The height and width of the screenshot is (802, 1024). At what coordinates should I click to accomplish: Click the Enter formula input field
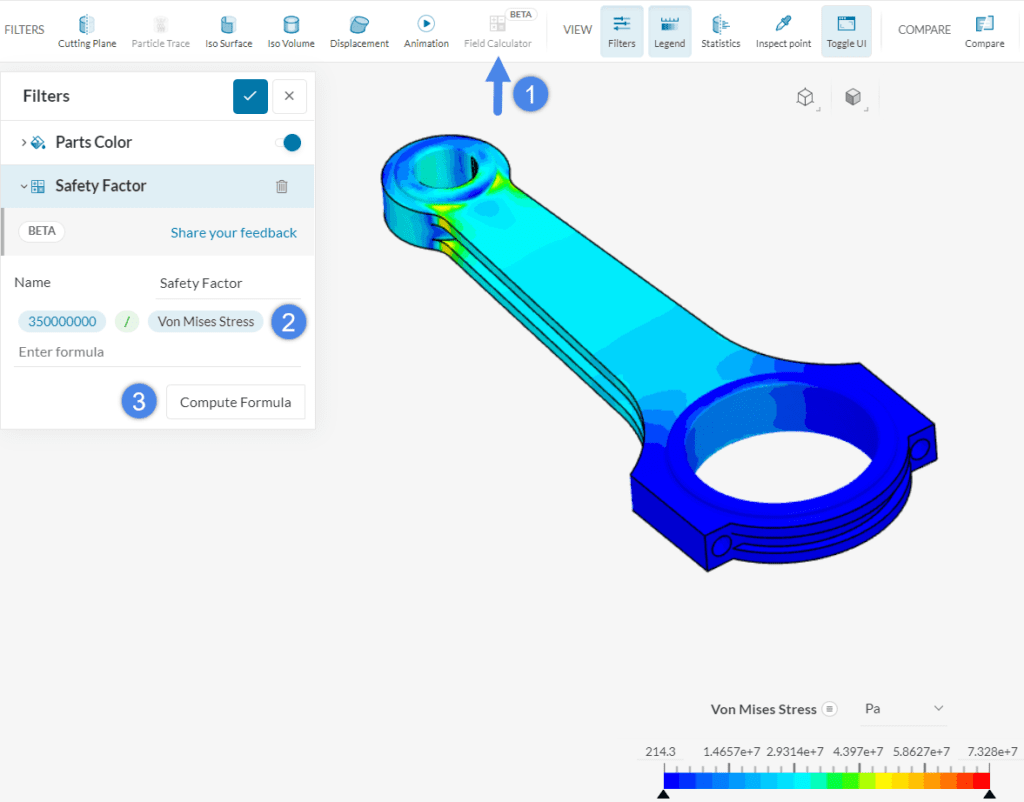pos(157,352)
